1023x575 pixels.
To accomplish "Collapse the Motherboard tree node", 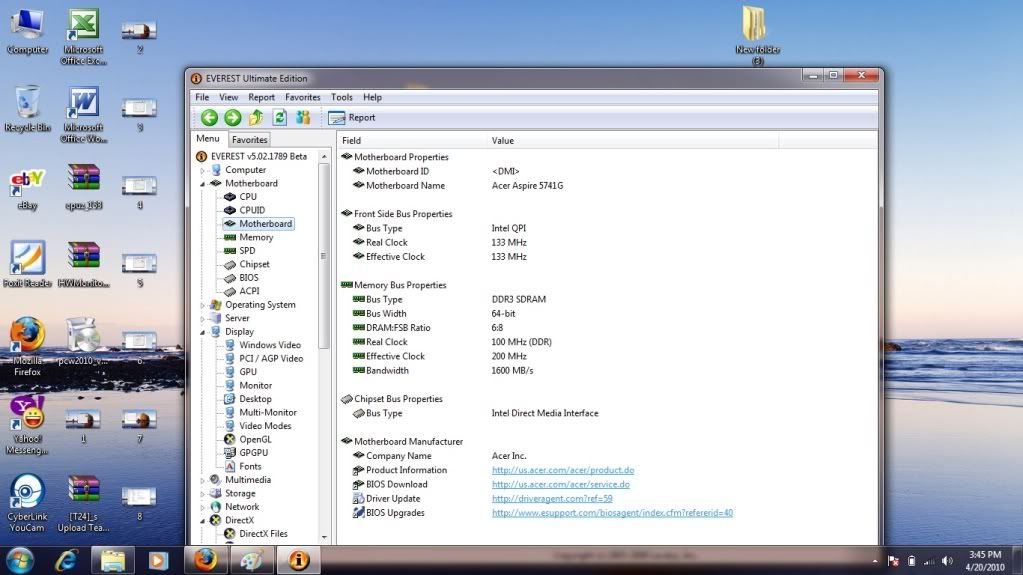I will point(203,184).
